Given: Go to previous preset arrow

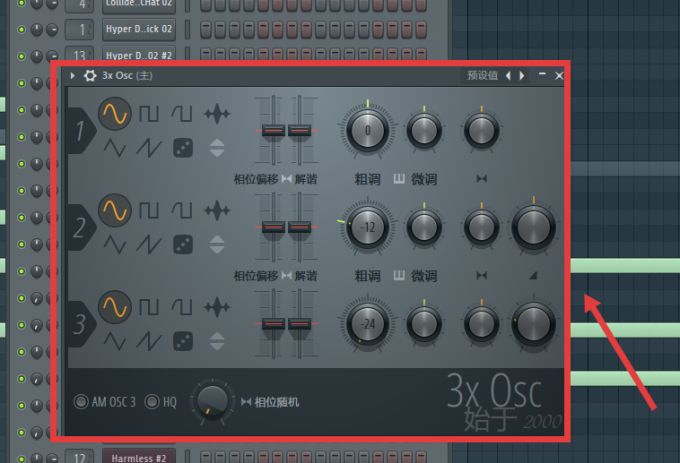Looking at the screenshot, I should (508, 76).
